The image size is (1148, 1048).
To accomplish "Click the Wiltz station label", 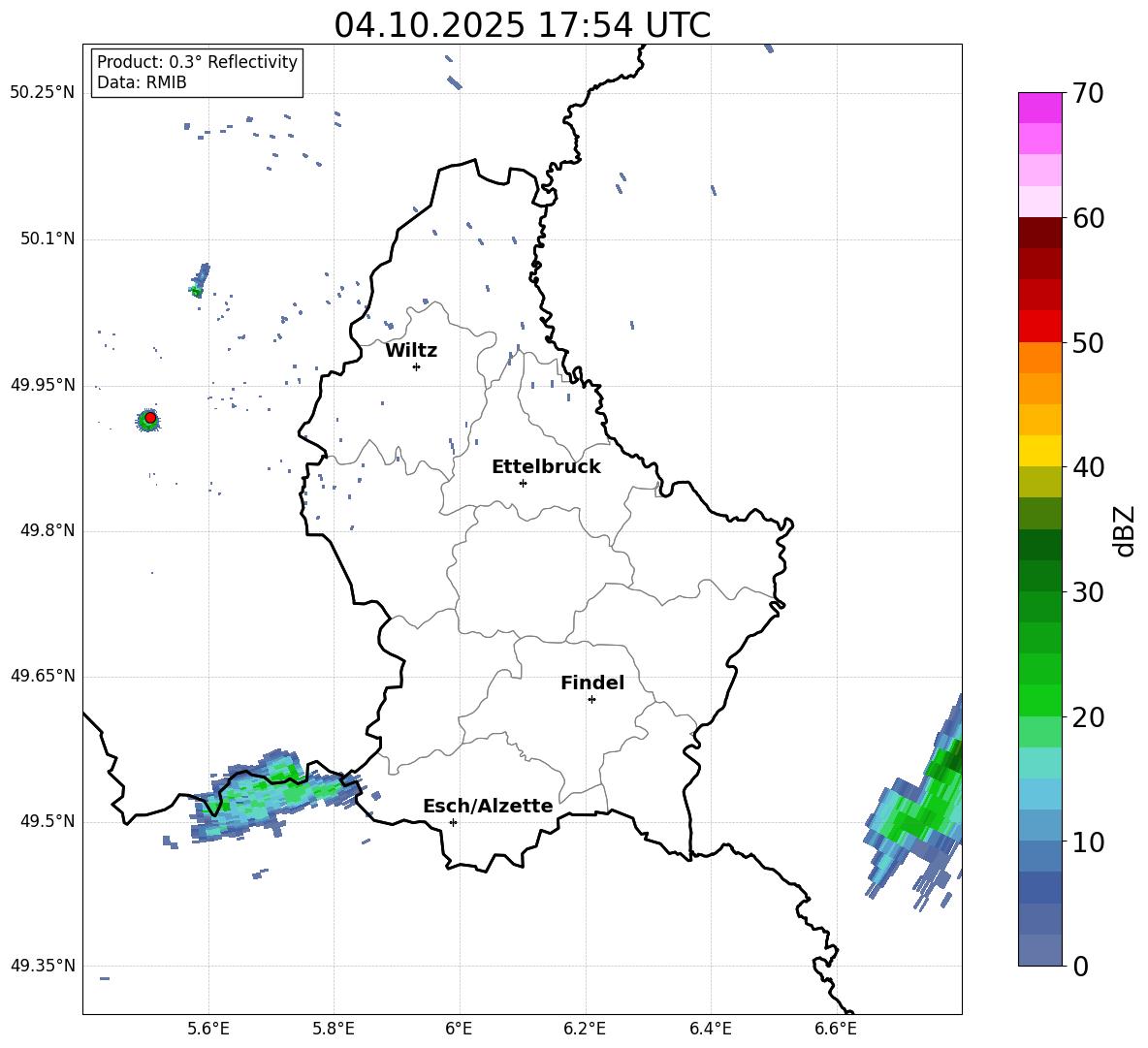I will 411,351.
